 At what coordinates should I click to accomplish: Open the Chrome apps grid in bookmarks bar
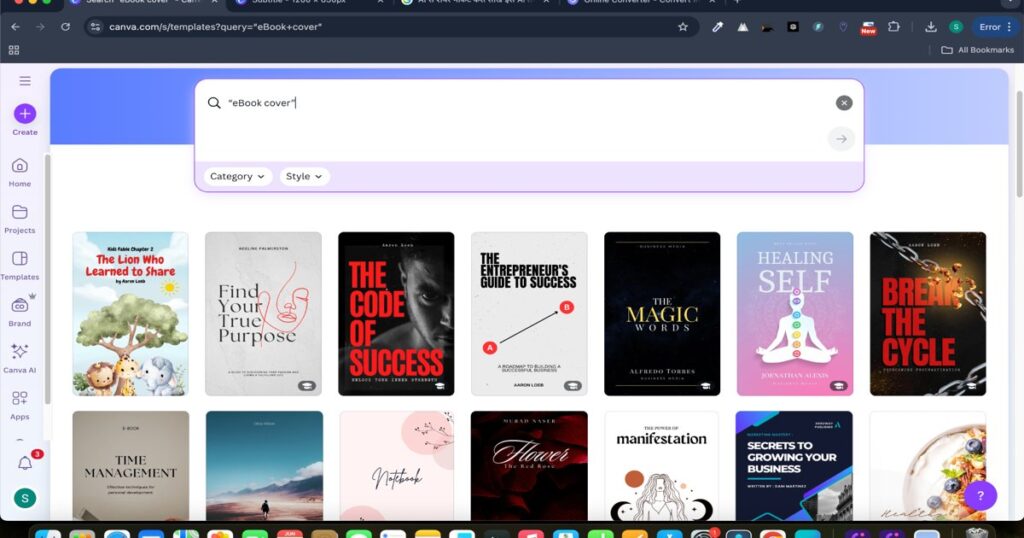coord(14,50)
